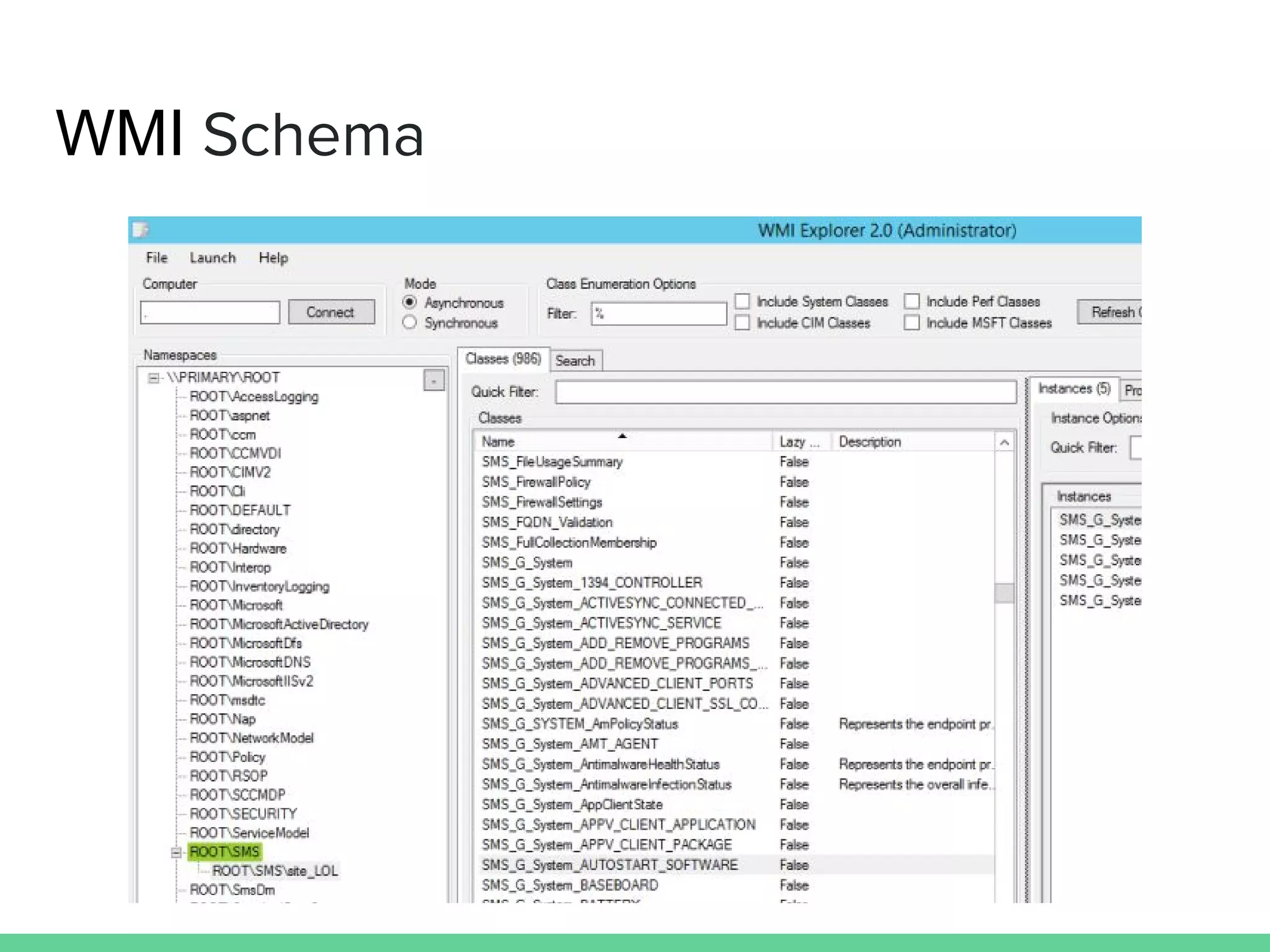1270x952 pixels.
Task: Click the classes list scrollbar thumb
Action: (x=1005, y=593)
